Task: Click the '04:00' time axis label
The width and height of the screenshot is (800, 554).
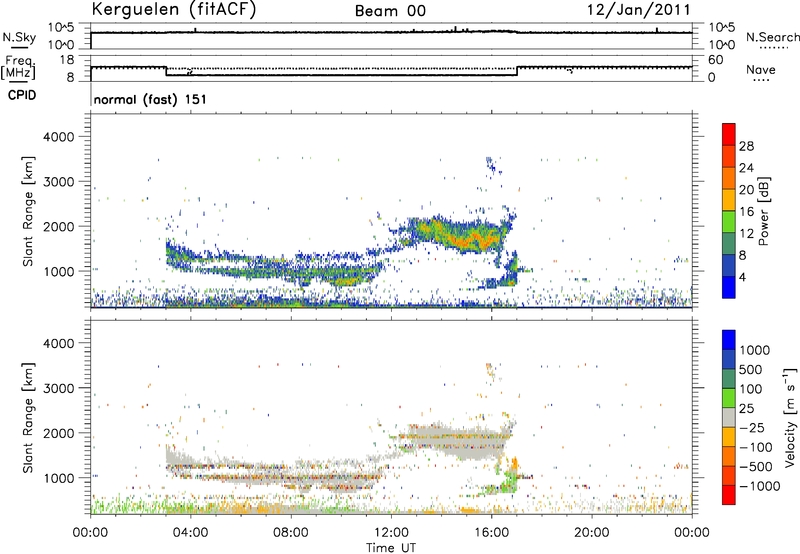Action: pos(191,533)
